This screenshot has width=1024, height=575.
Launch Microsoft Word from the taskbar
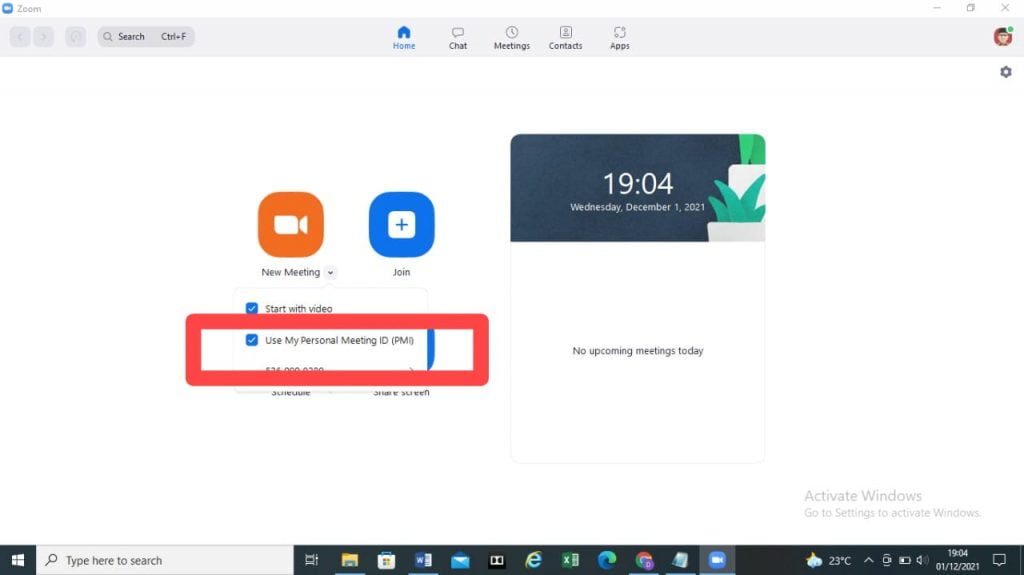pyautogui.click(x=423, y=560)
